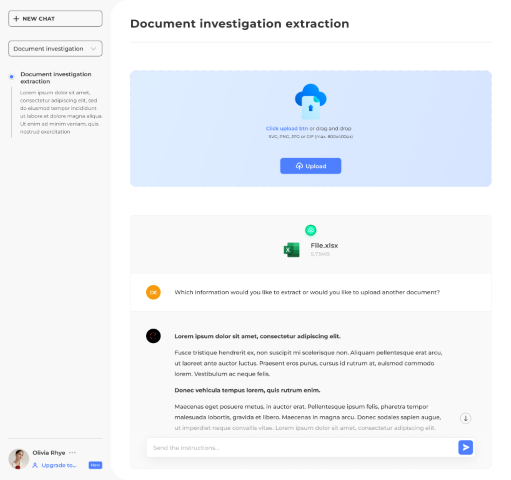Click the Olivia Rhye user name
Screen dimensions: 511x480
tap(49, 453)
